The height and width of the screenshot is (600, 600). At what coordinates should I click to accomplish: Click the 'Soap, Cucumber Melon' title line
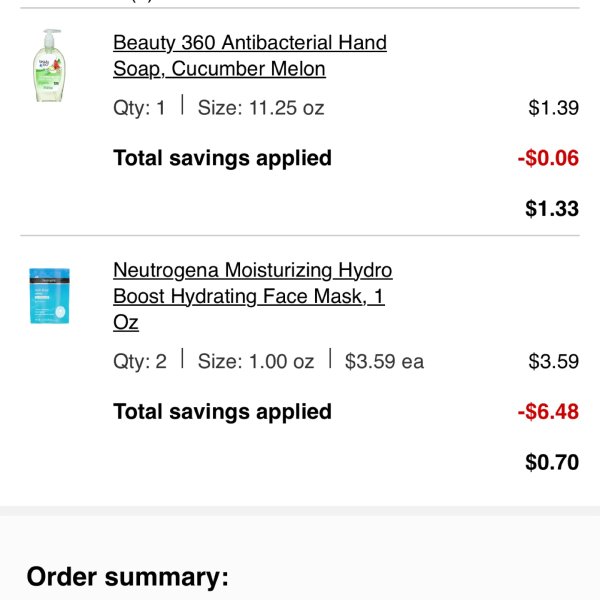(219, 69)
